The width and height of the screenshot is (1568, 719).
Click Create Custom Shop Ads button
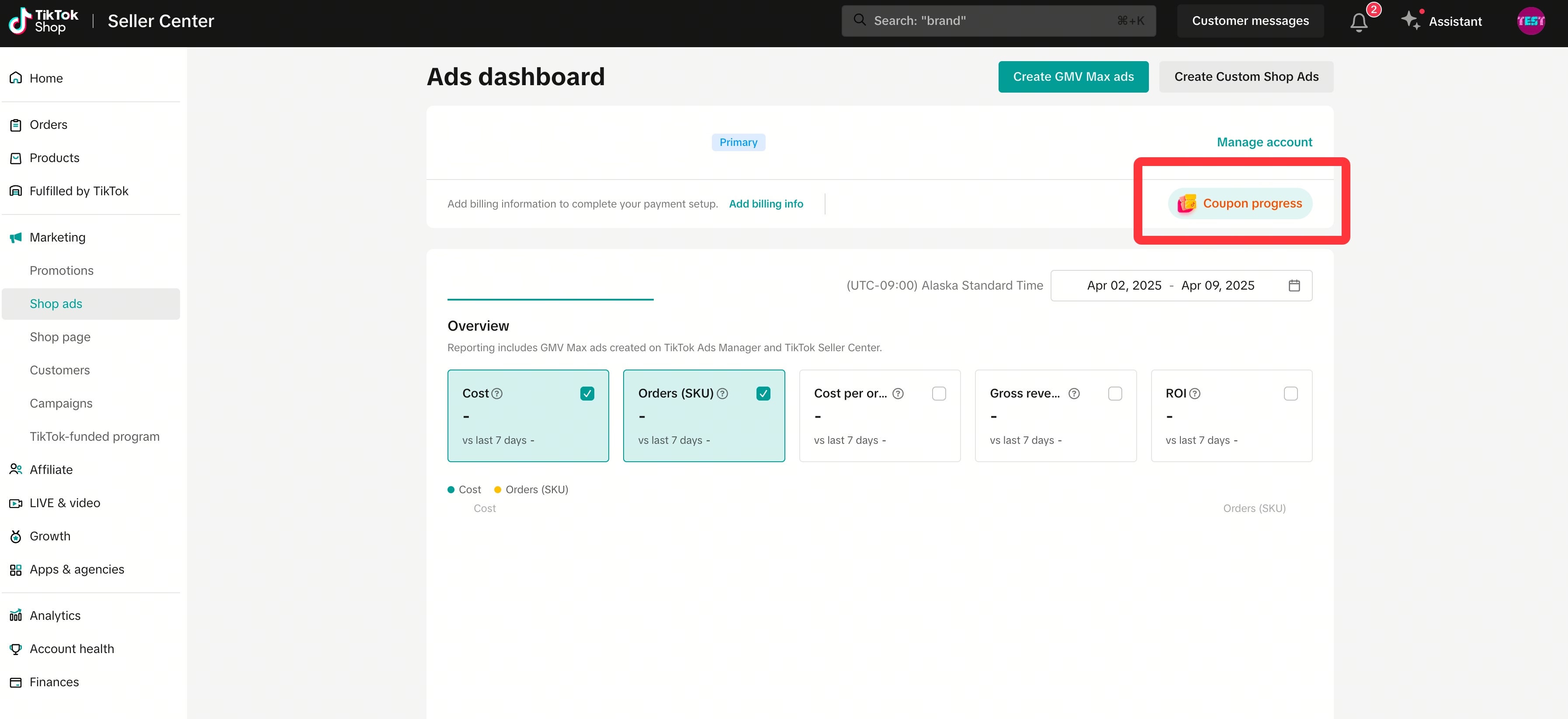click(x=1246, y=76)
